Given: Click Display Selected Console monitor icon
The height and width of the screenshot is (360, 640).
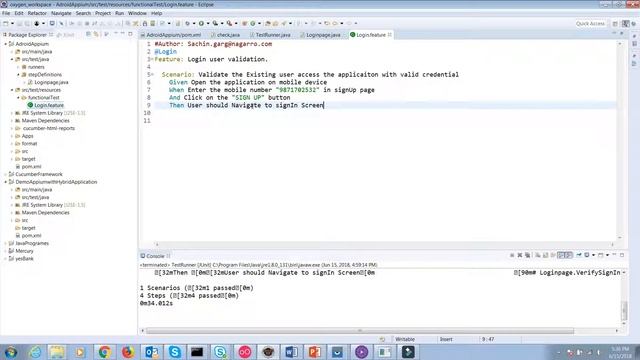Looking at the screenshot, I should 587,255.
